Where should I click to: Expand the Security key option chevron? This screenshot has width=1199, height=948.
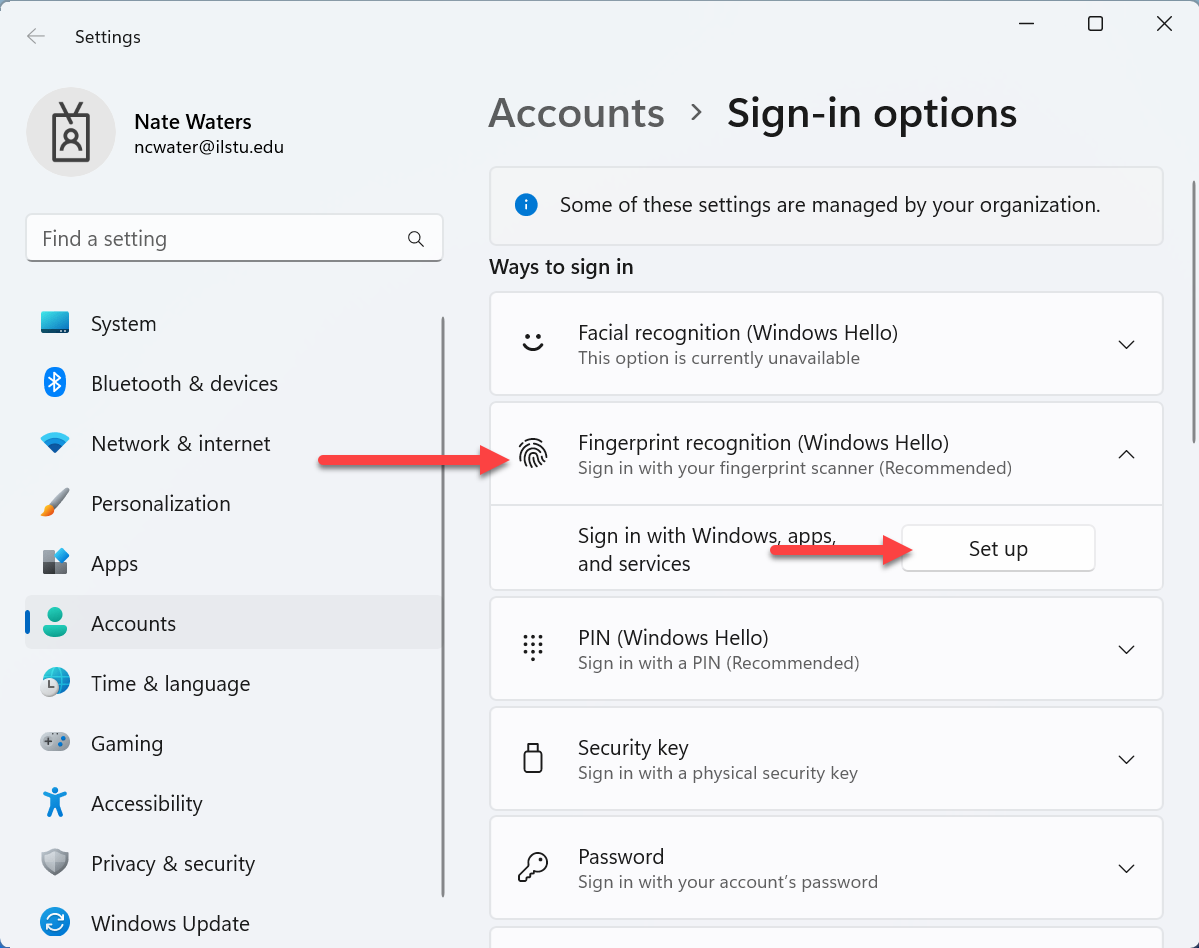pos(1126,759)
